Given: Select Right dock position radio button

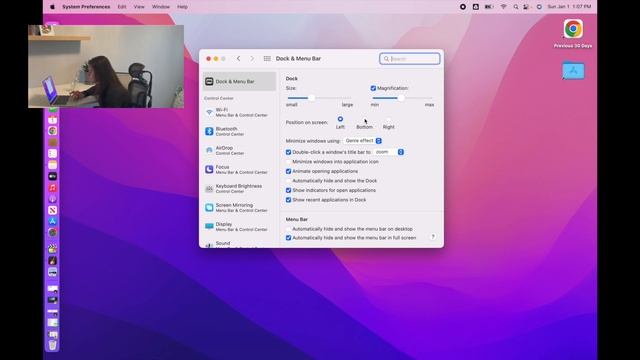Looking at the screenshot, I should (x=388, y=119).
